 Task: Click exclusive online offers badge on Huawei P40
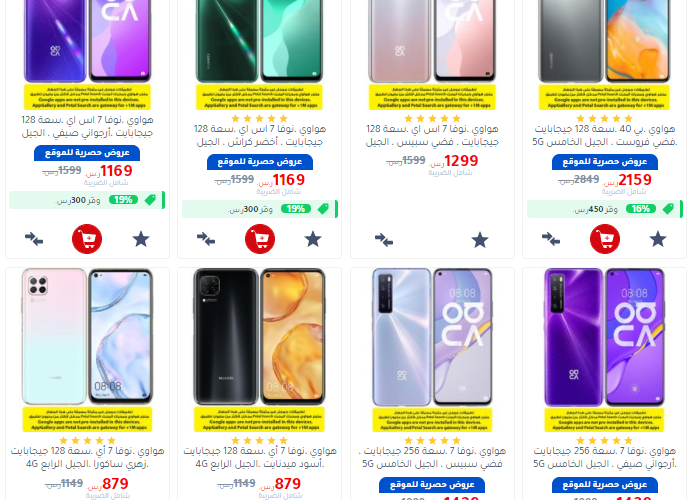tap(605, 162)
